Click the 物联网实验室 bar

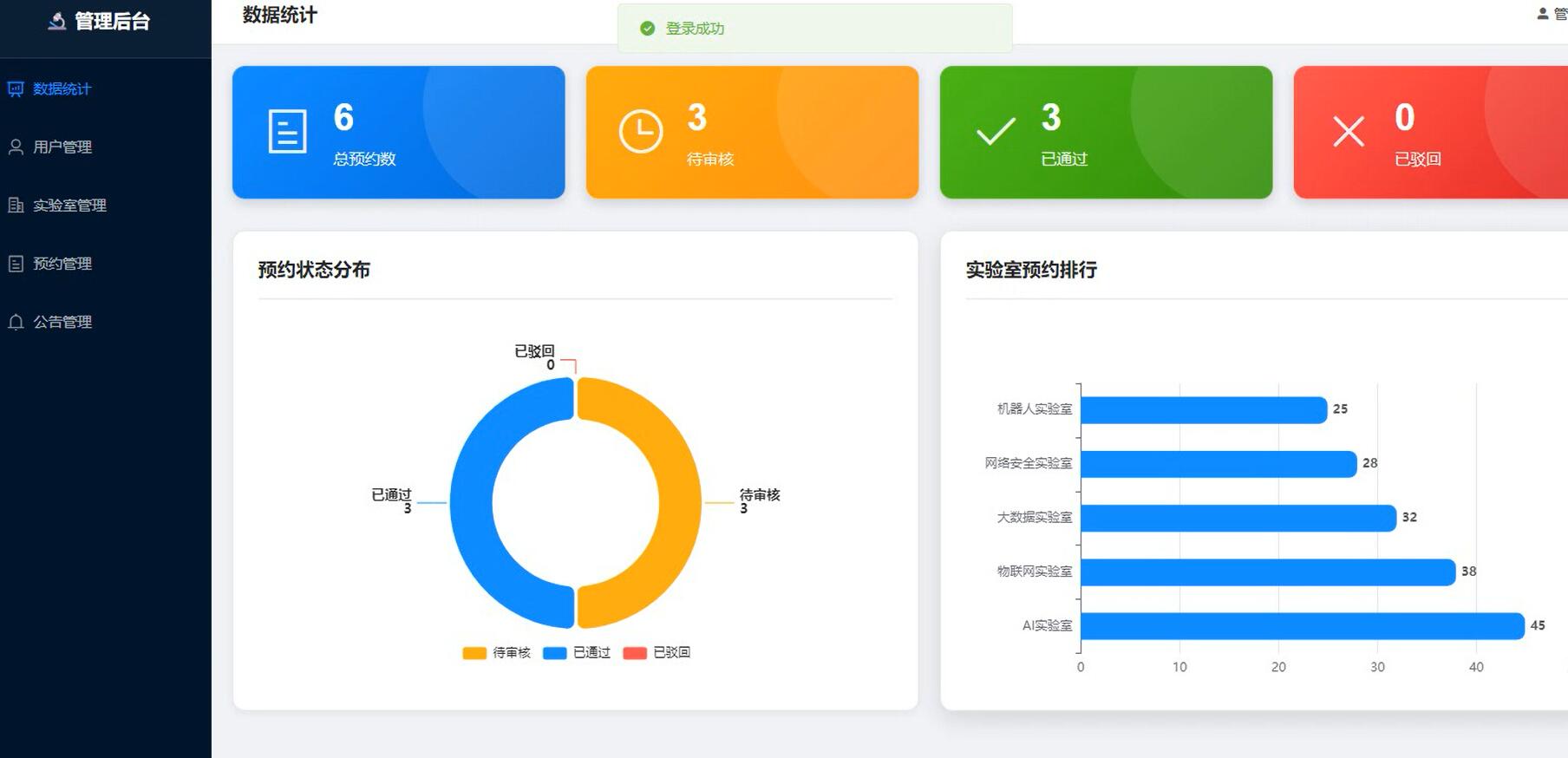1268,572
